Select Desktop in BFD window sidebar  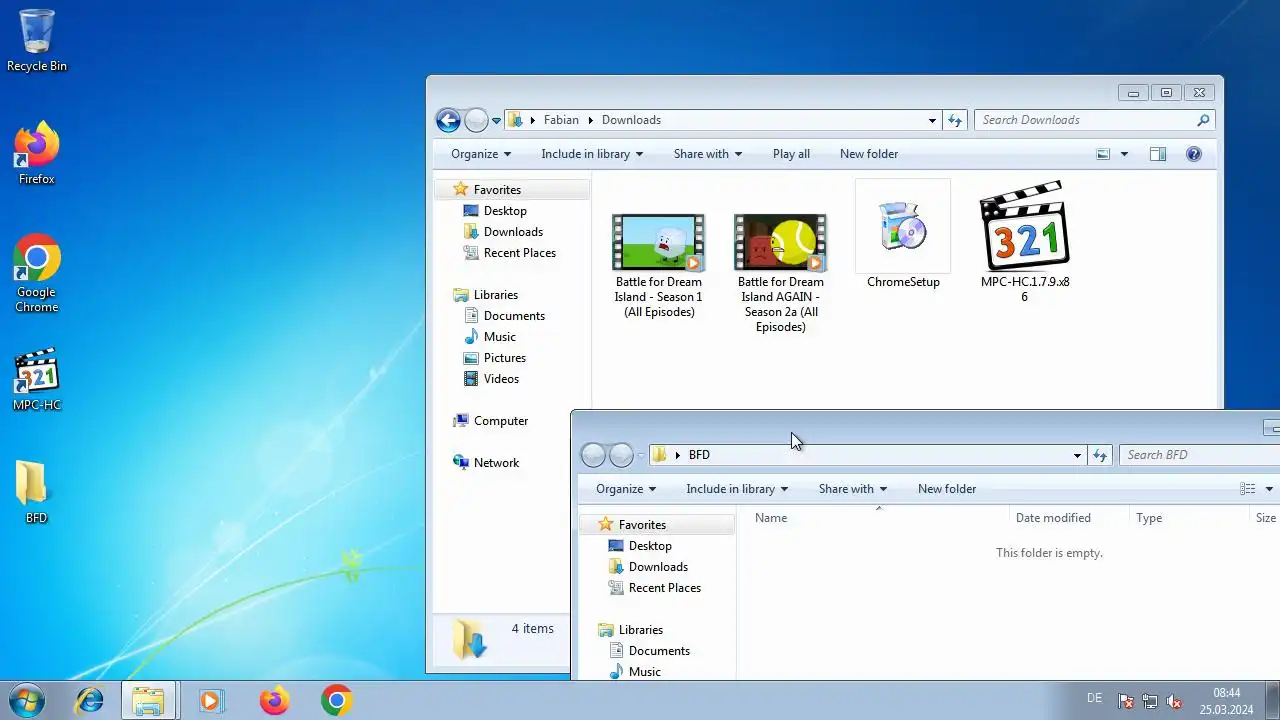pos(650,546)
